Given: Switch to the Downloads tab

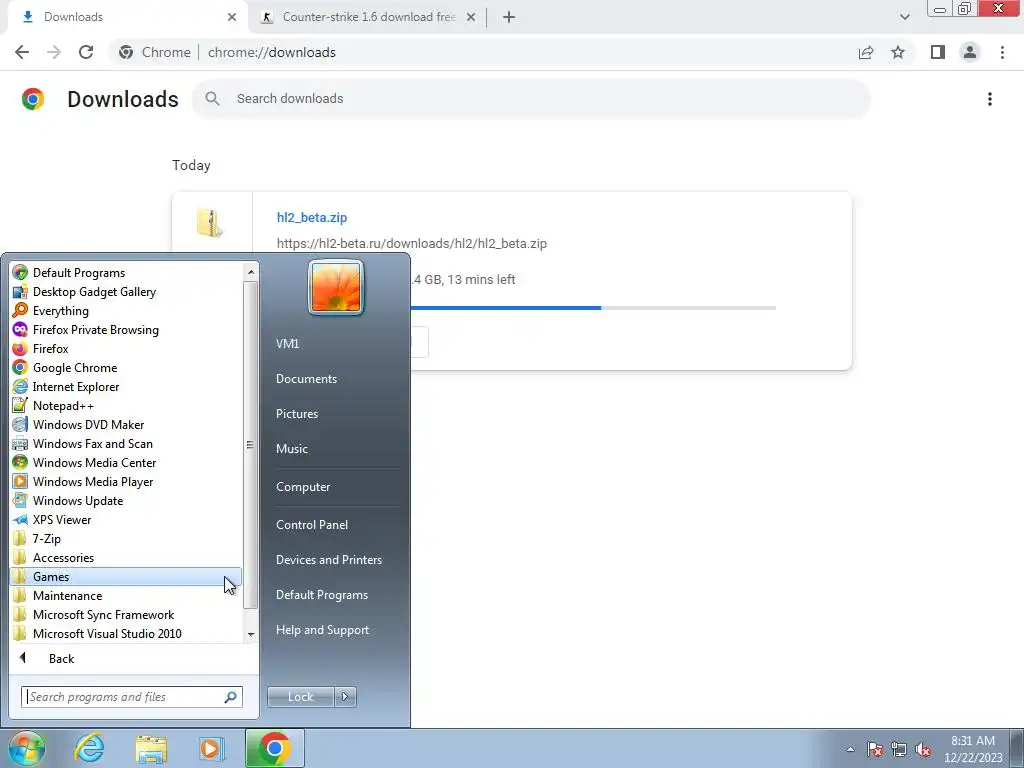Looking at the screenshot, I should click(x=128, y=17).
